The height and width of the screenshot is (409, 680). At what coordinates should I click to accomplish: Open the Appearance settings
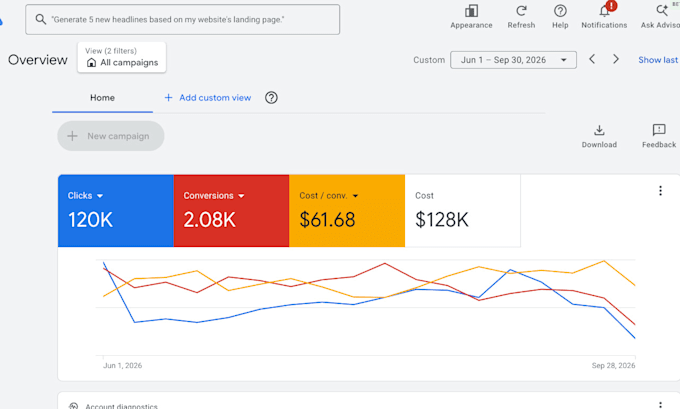click(471, 16)
